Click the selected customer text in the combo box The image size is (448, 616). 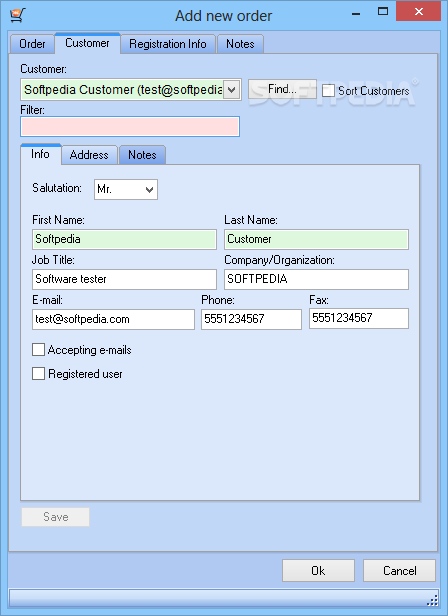coord(123,90)
